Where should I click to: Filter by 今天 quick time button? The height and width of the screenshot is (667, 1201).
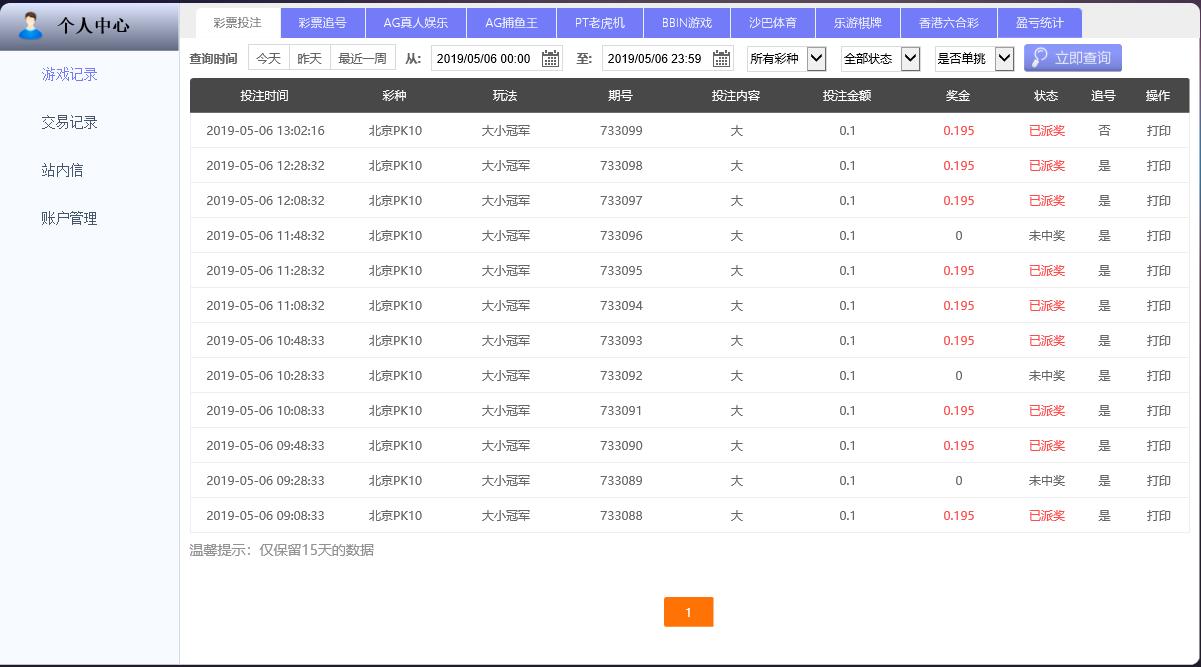269,59
